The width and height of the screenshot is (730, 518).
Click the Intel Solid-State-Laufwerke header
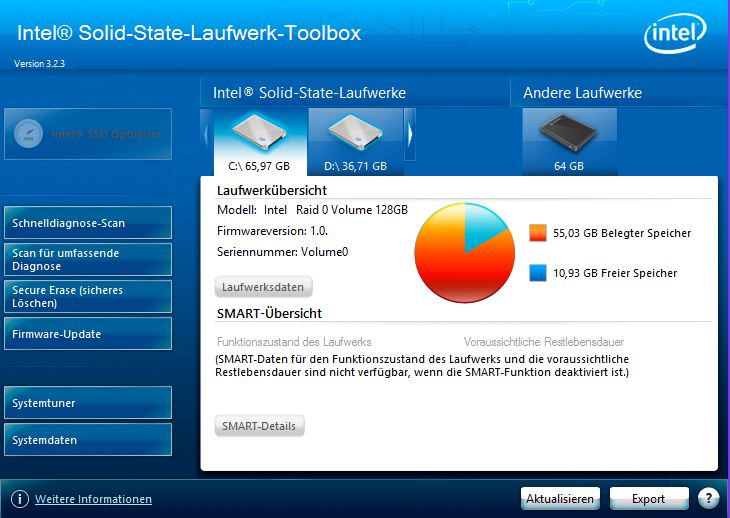pyautogui.click(x=309, y=93)
